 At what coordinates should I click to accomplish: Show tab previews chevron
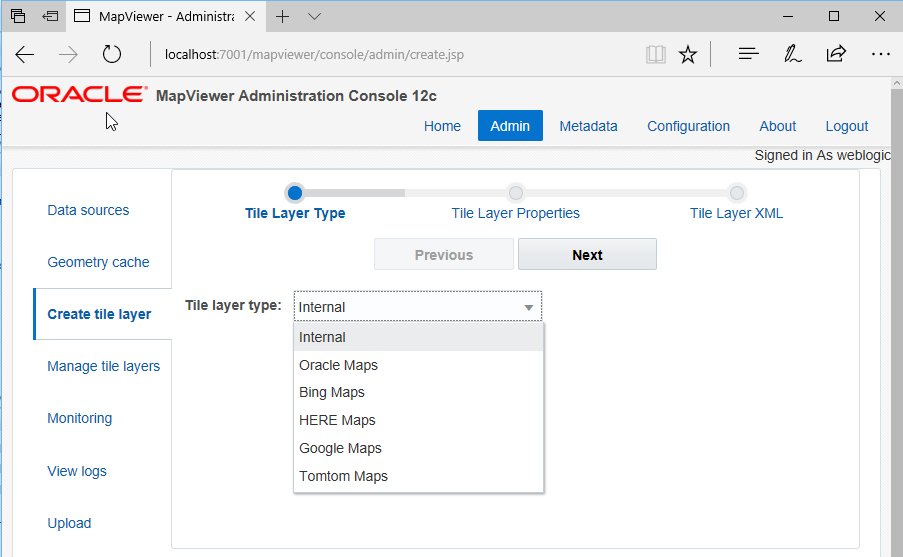[x=314, y=16]
